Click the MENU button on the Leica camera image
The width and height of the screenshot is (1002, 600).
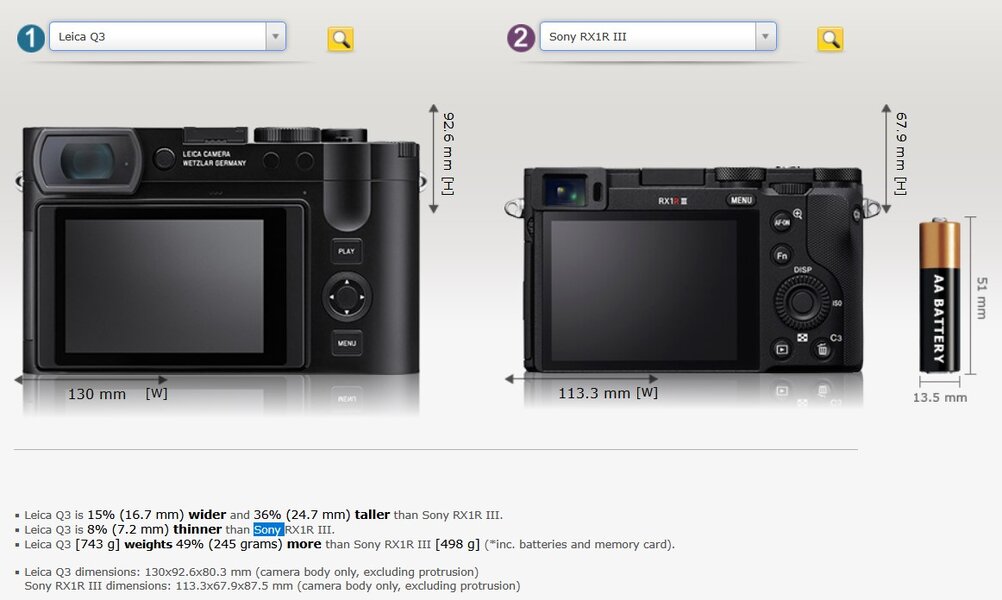346,342
